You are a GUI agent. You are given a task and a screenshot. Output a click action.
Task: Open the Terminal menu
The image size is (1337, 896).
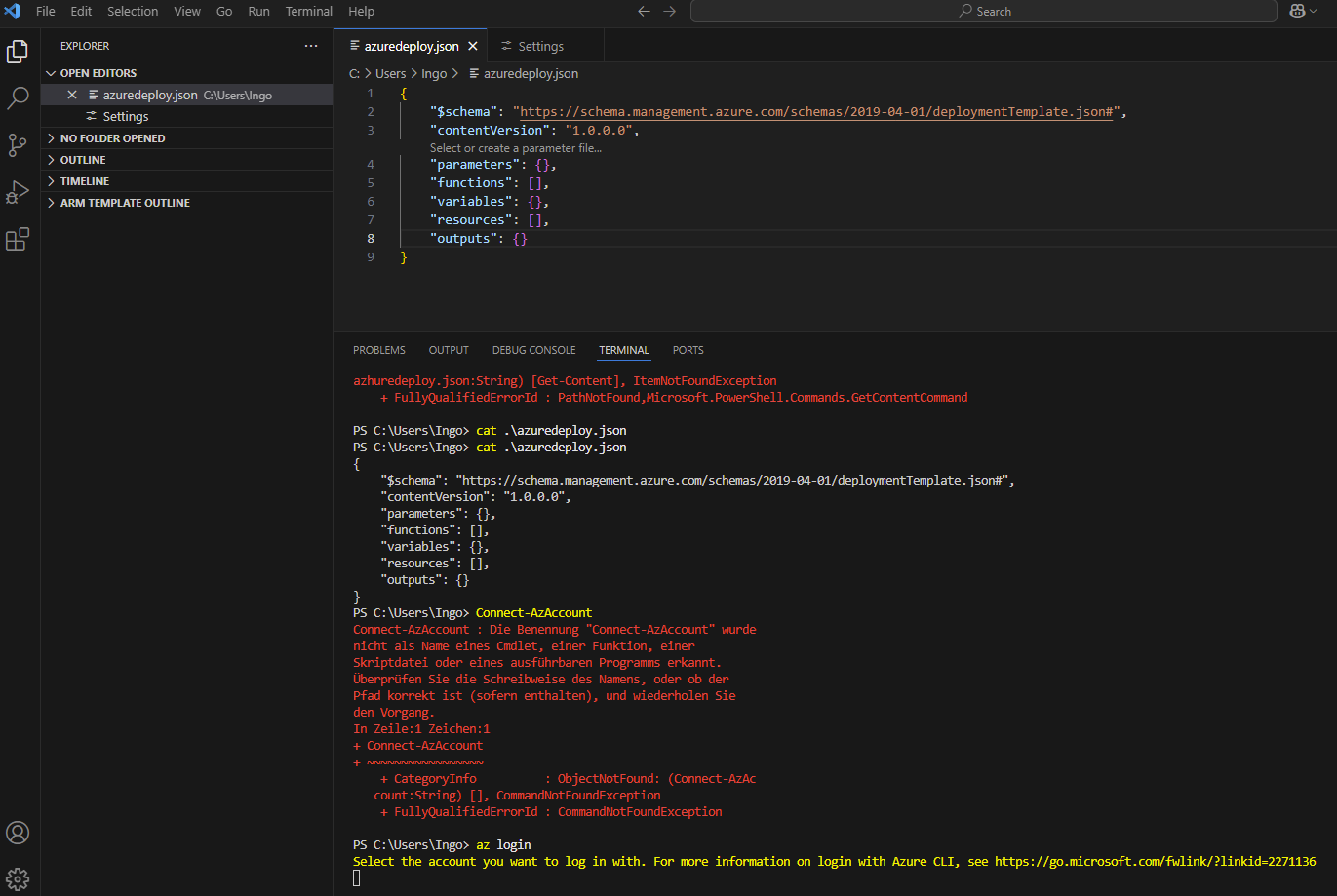308,11
